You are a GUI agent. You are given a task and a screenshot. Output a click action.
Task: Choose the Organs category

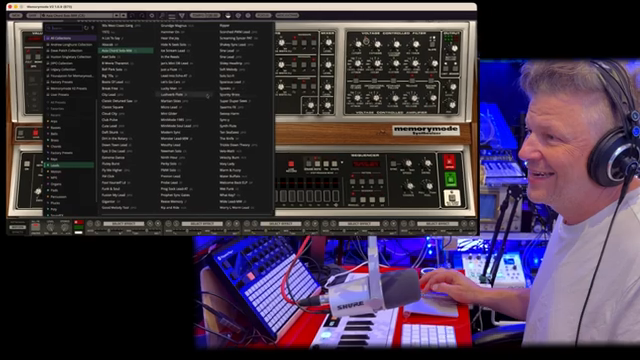pyautogui.click(x=56, y=184)
